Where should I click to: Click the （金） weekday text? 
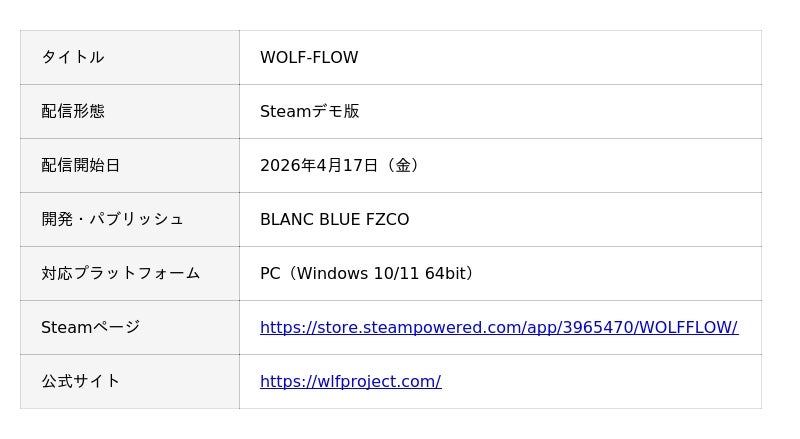[x=404, y=165]
